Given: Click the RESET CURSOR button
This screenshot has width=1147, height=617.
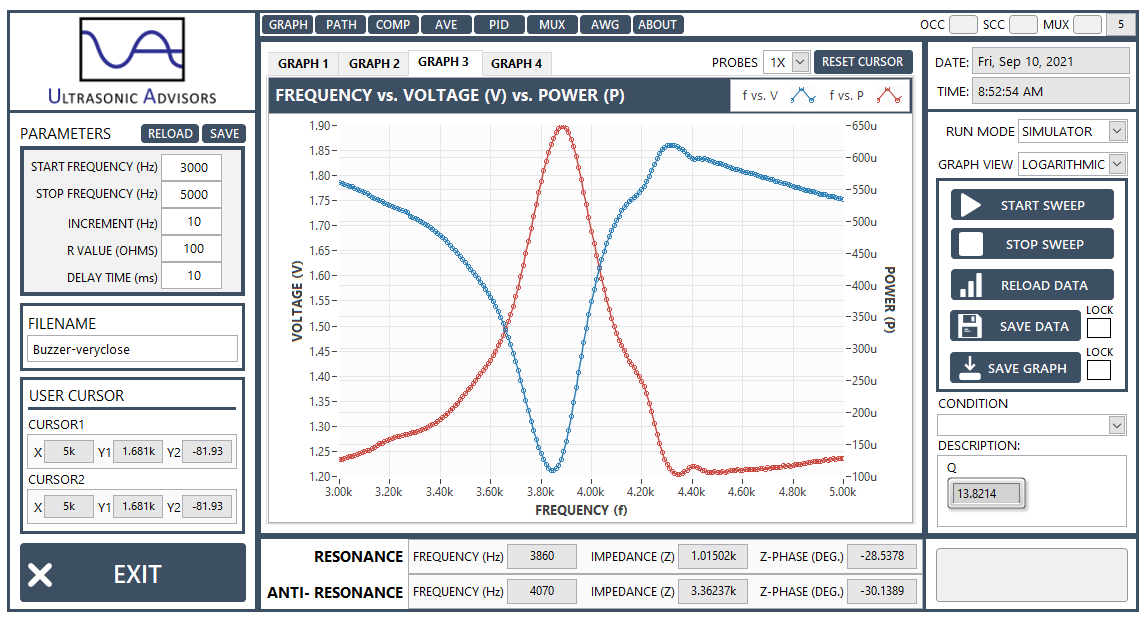Looking at the screenshot, I should [x=862, y=61].
